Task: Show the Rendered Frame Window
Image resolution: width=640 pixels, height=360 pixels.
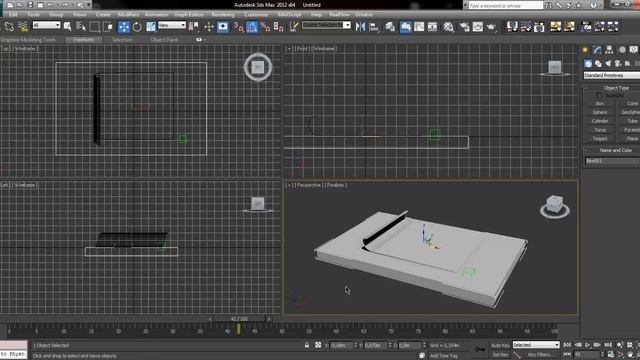Action: coord(478,27)
